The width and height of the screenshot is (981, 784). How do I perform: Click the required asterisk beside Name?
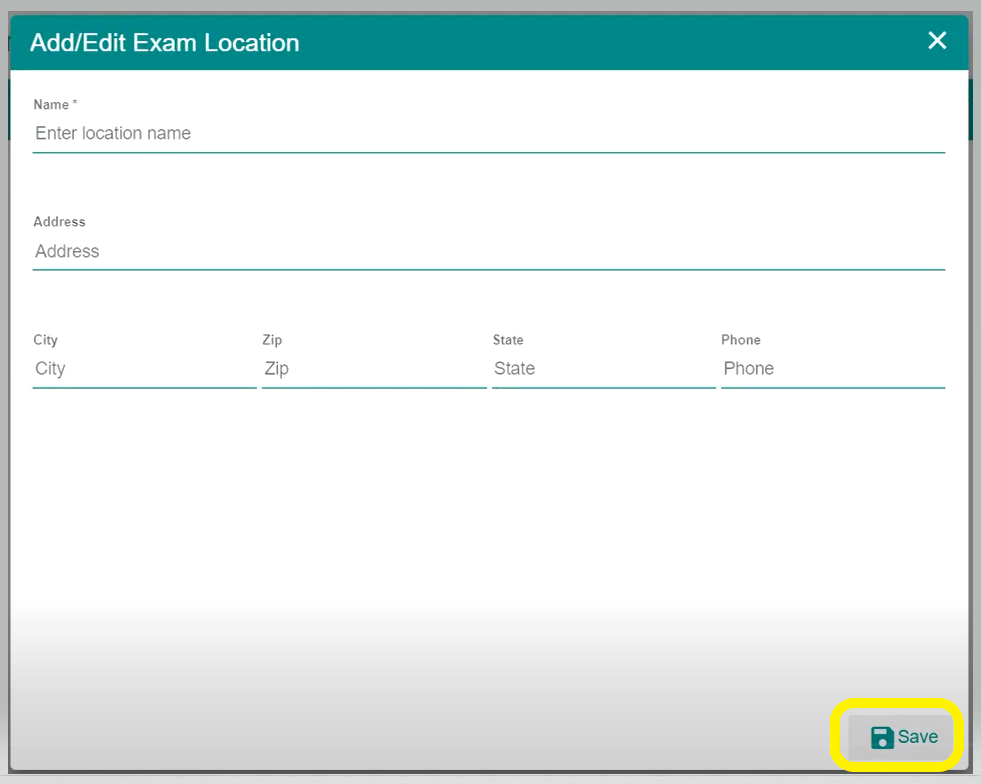[x=75, y=104]
